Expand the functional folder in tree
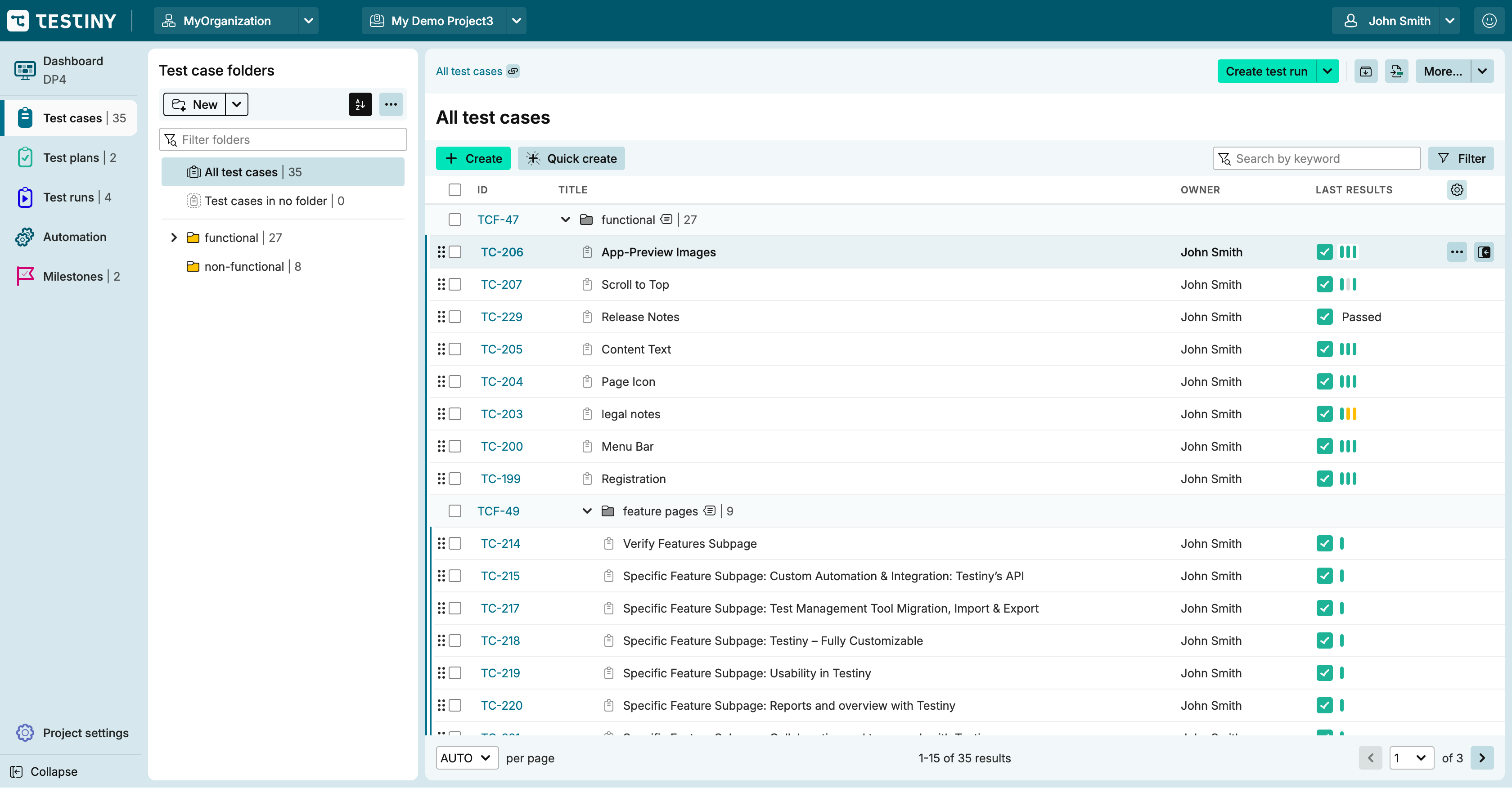Screen dimensions: 1512x788 pos(174,237)
